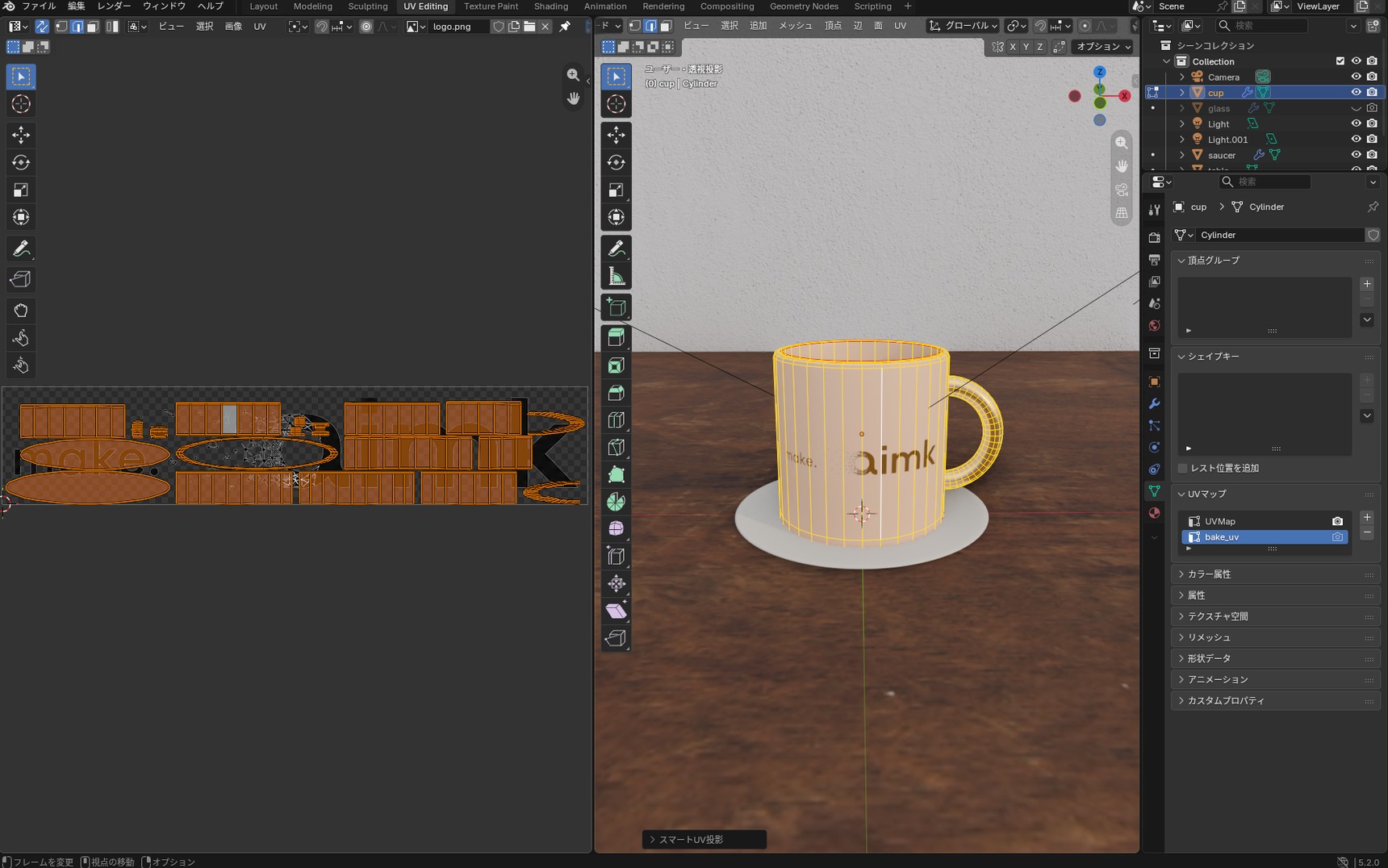
Task: Expand the カラー属性 panel
Action: click(x=1275, y=574)
